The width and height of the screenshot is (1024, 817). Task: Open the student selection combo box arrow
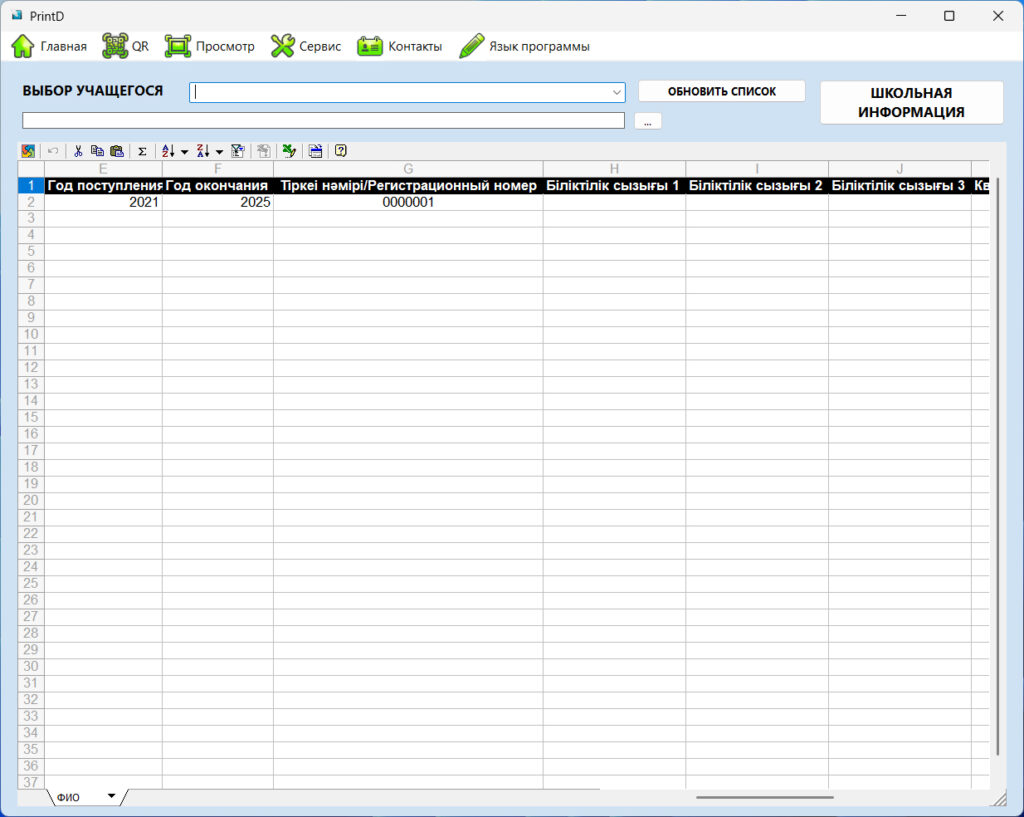(616, 93)
